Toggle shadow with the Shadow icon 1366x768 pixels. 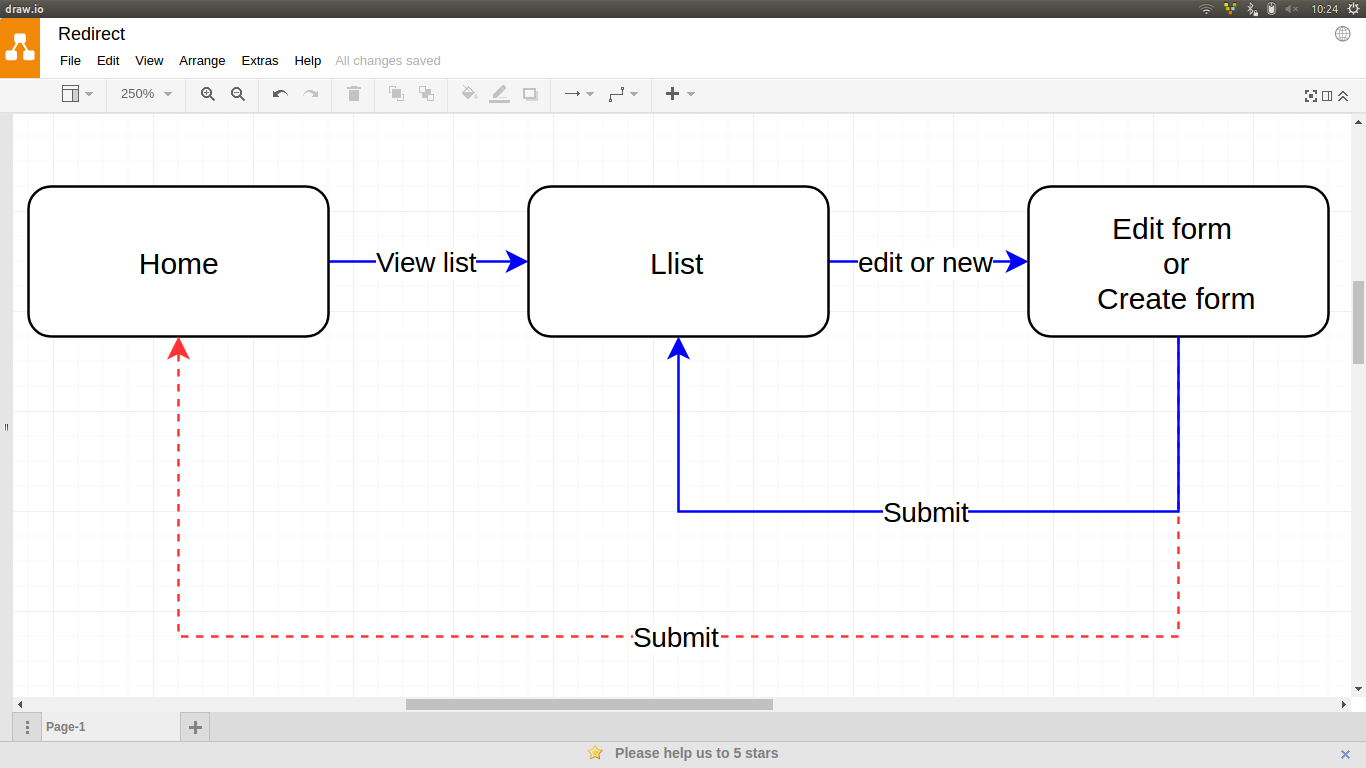pos(529,94)
